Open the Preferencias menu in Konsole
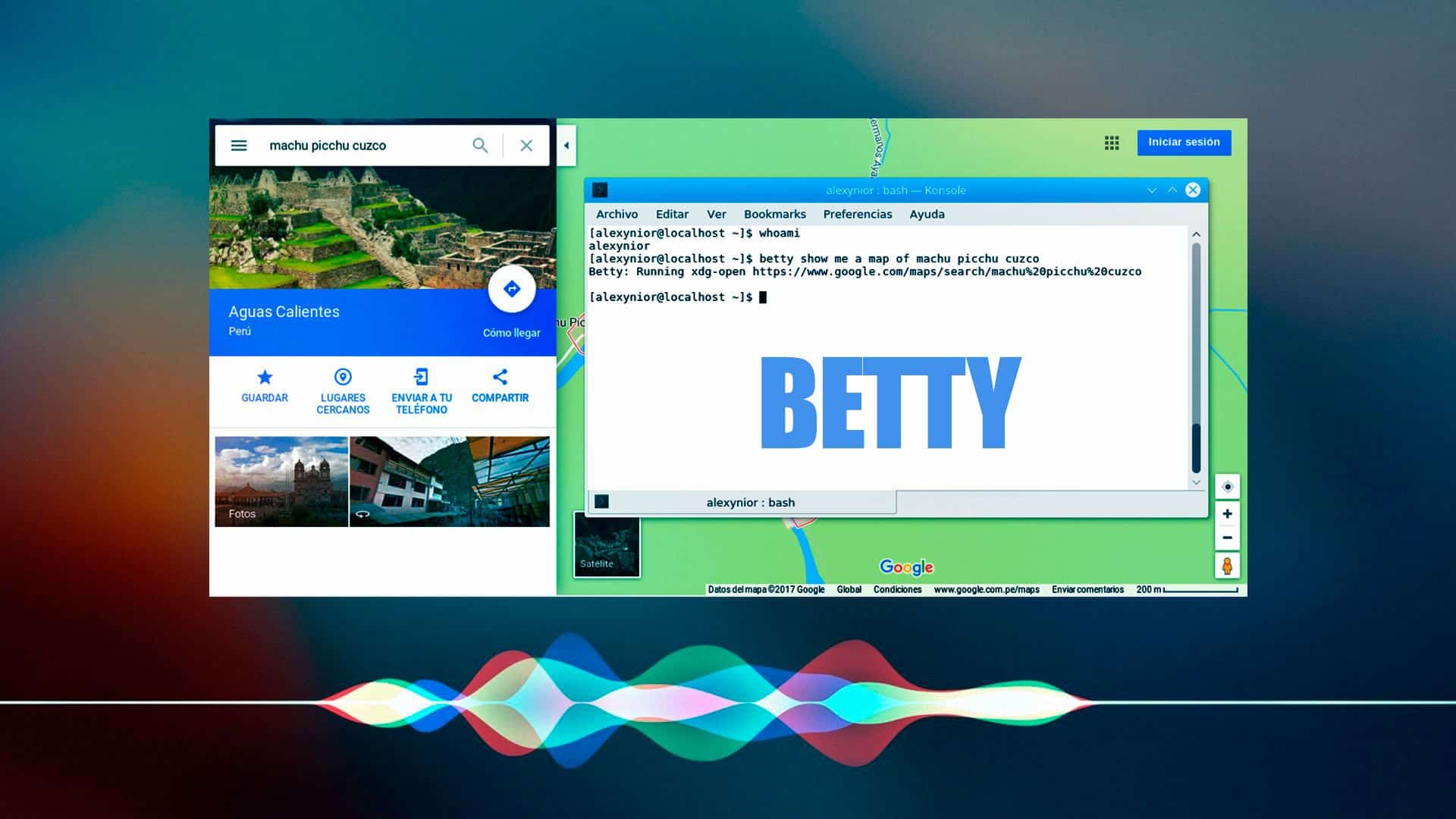The height and width of the screenshot is (819, 1456). pyautogui.click(x=858, y=214)
